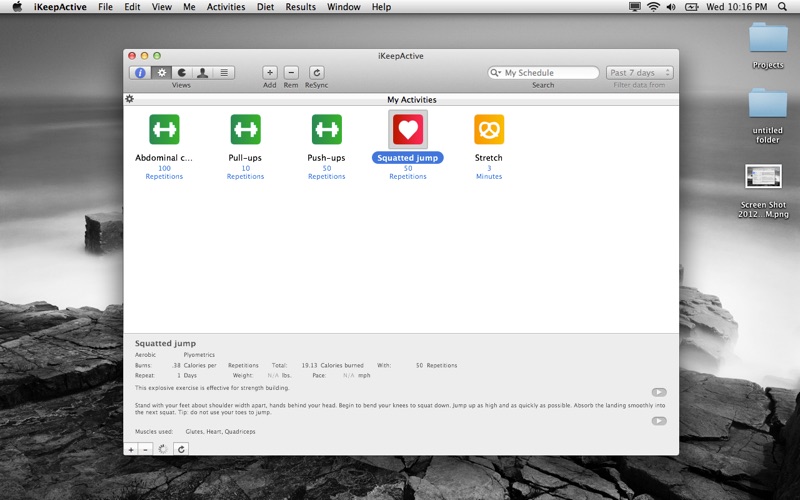Open the Activities menu
Image resolution: width=800 pixels, height=500 pixels.
point(225,7)
